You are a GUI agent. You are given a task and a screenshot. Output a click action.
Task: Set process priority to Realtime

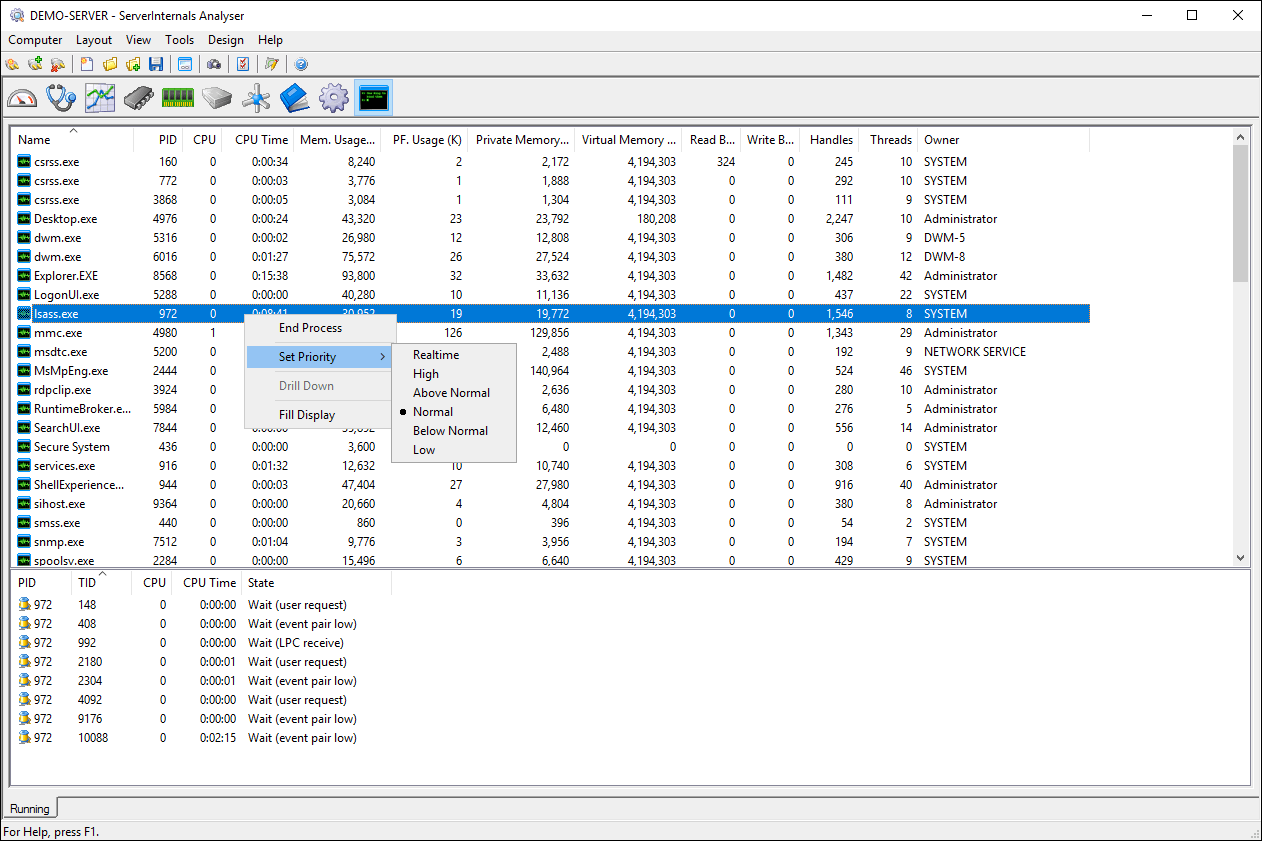436,355
